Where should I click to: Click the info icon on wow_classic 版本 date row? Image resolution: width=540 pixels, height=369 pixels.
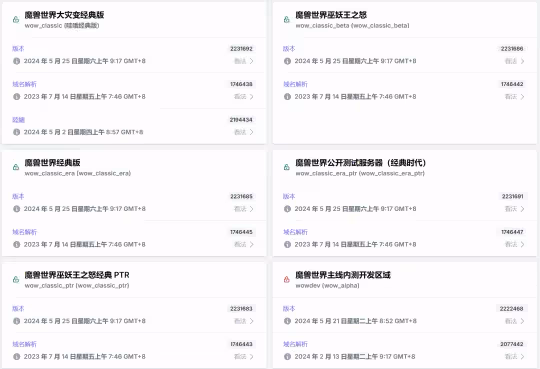click(17, 61)
